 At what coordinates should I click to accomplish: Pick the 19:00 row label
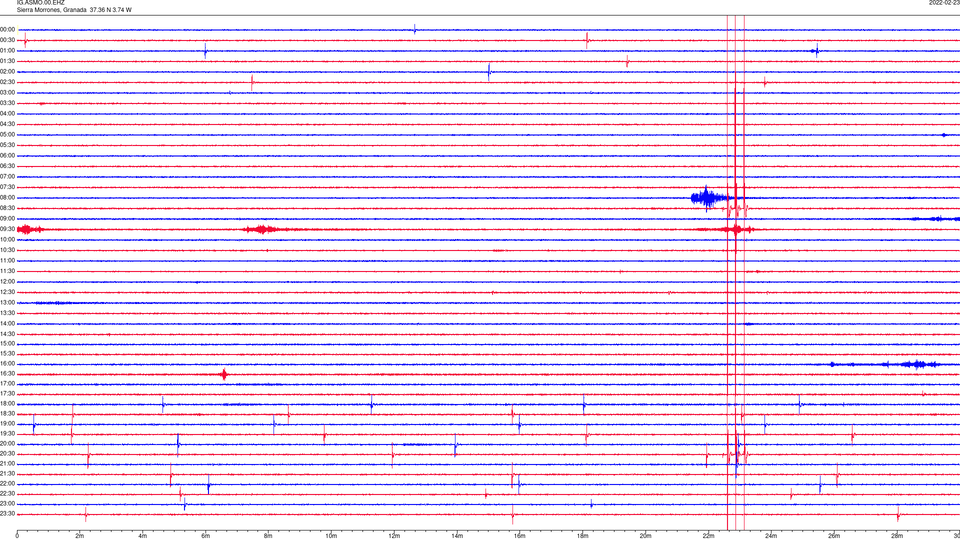click(7, 424)
